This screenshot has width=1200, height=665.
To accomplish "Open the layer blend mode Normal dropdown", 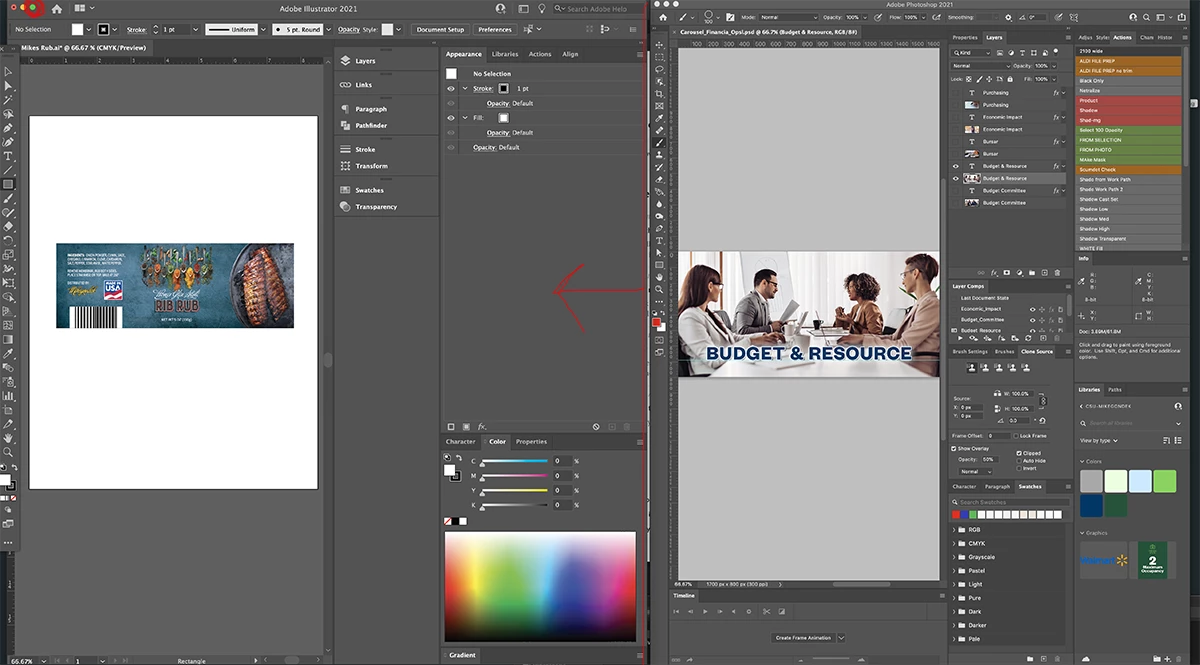I will click(979, 65).
